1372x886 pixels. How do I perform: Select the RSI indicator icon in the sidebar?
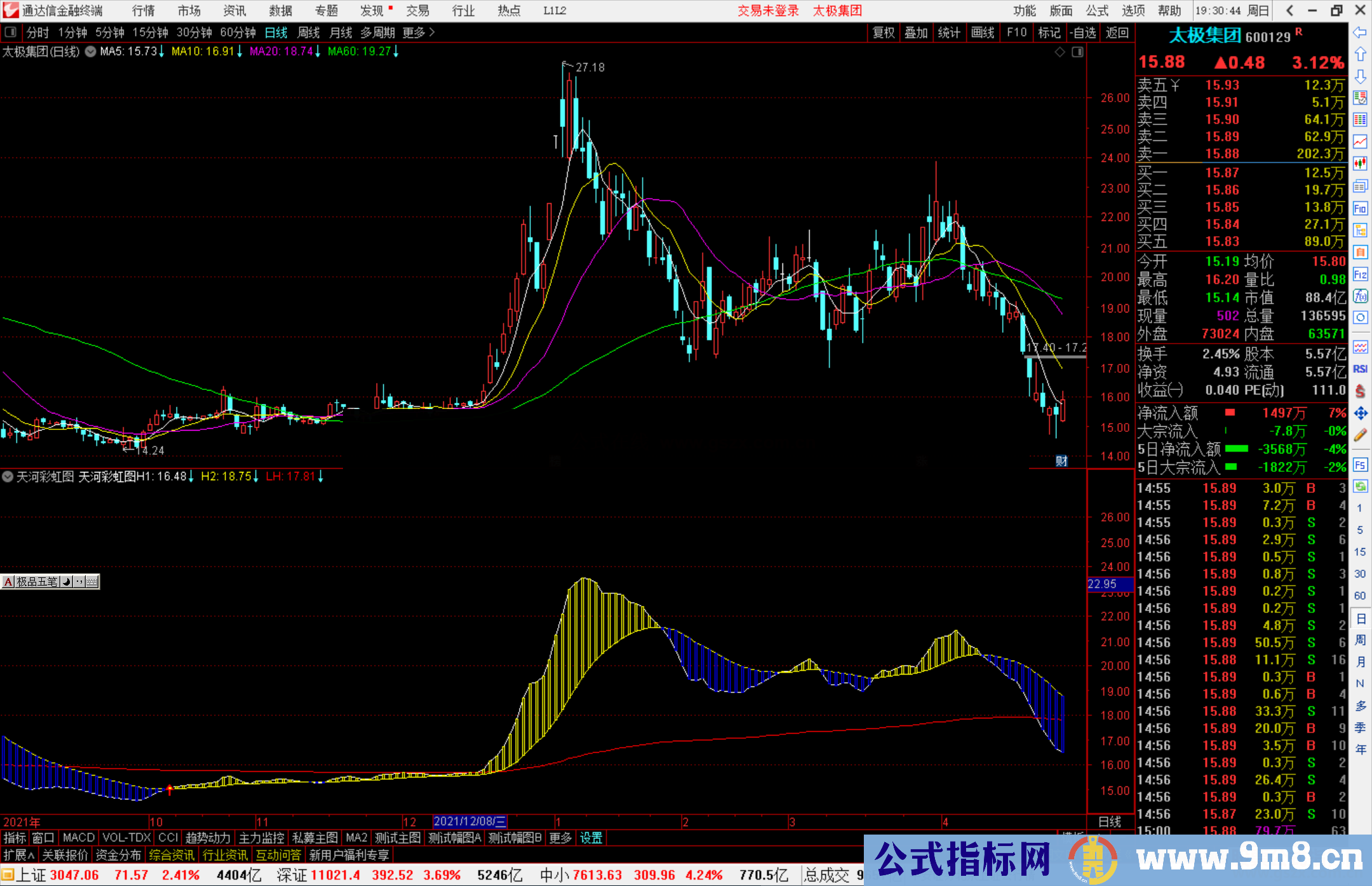click(x=1361, y=368)
